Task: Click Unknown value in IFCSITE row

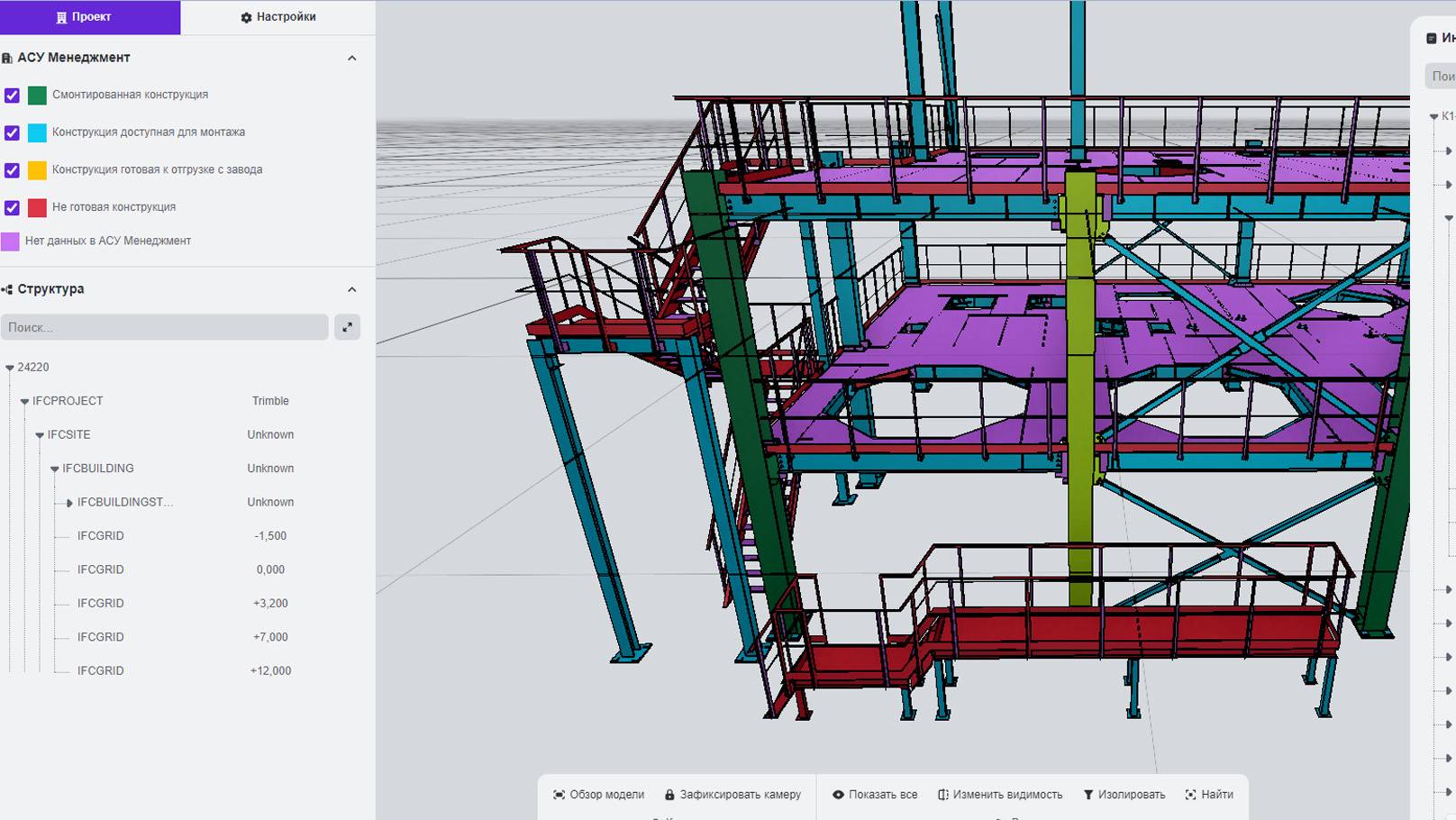Action: pos(270,435)
